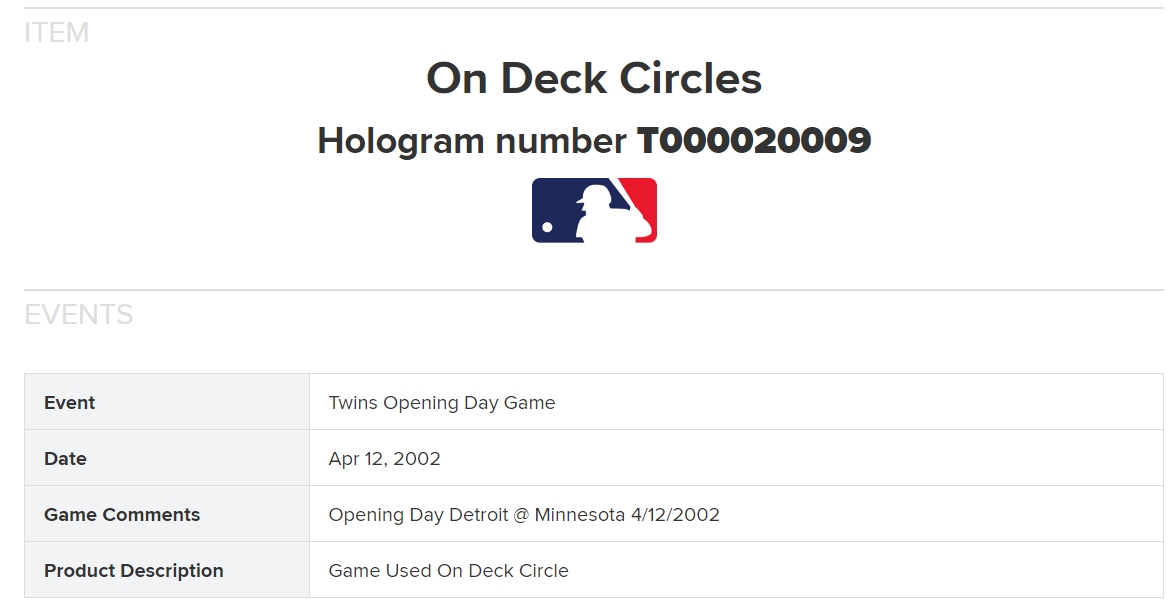This screenshot has width=1170, height=602.
Task: Select the Game Comments row label
Action: point(122,515)
